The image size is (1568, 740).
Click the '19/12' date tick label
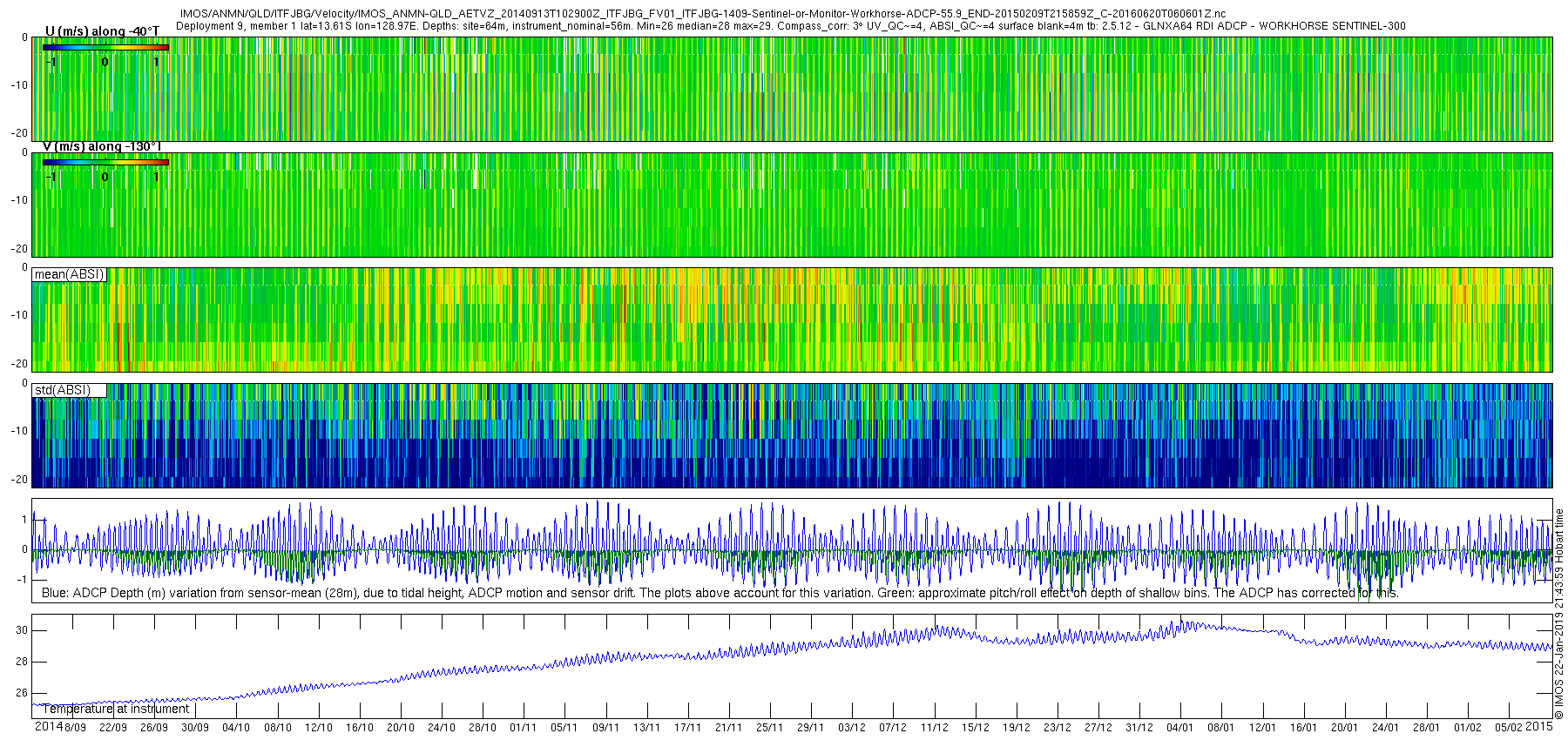1017,728
